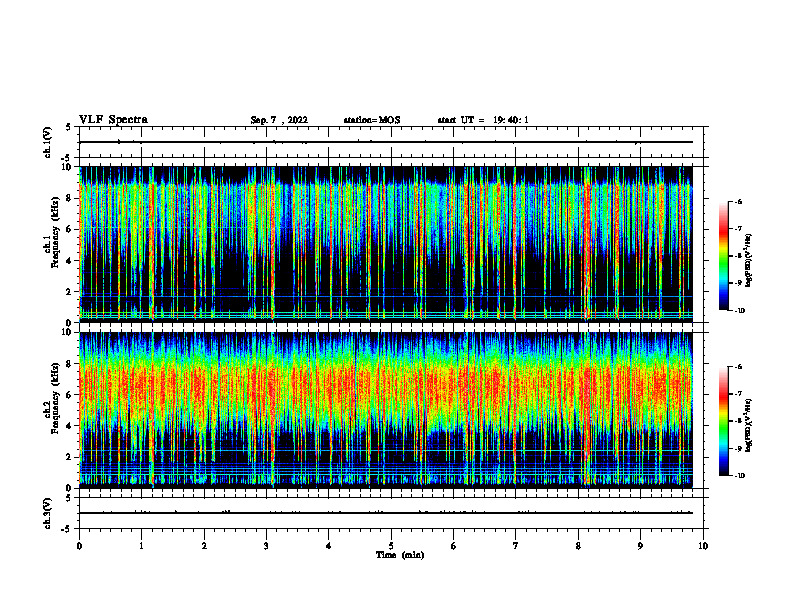This screenshot has width=792, height=612.
Task: Click the ch.3 voltage waveform trace
Action: 386,513
